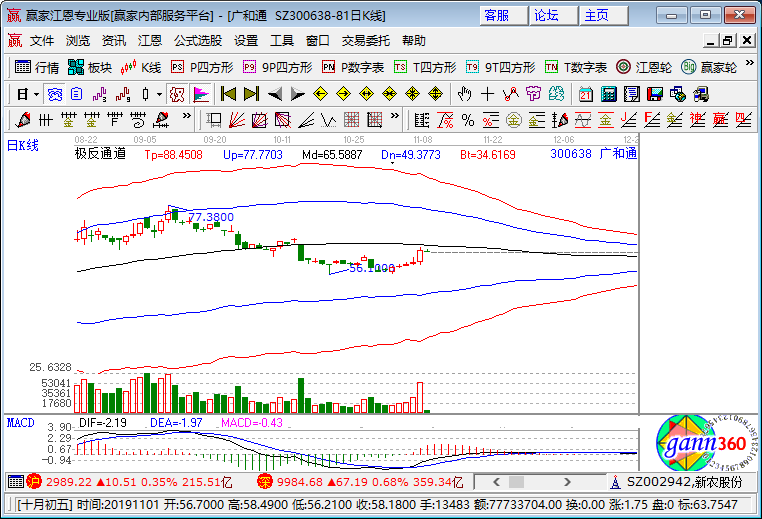This screenshot has width=762, height=519.
Task: Click the 主页 homepage button
Action: 604,16
